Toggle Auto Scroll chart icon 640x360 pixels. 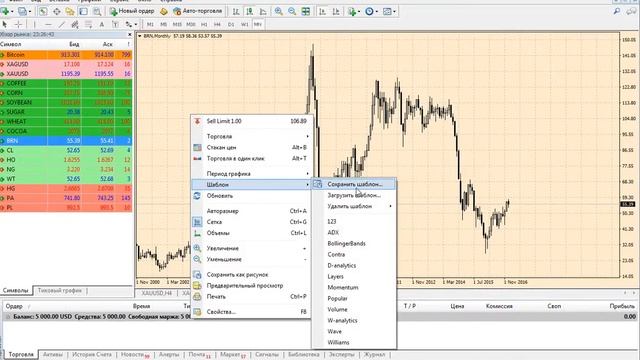[x=322, y=11]
